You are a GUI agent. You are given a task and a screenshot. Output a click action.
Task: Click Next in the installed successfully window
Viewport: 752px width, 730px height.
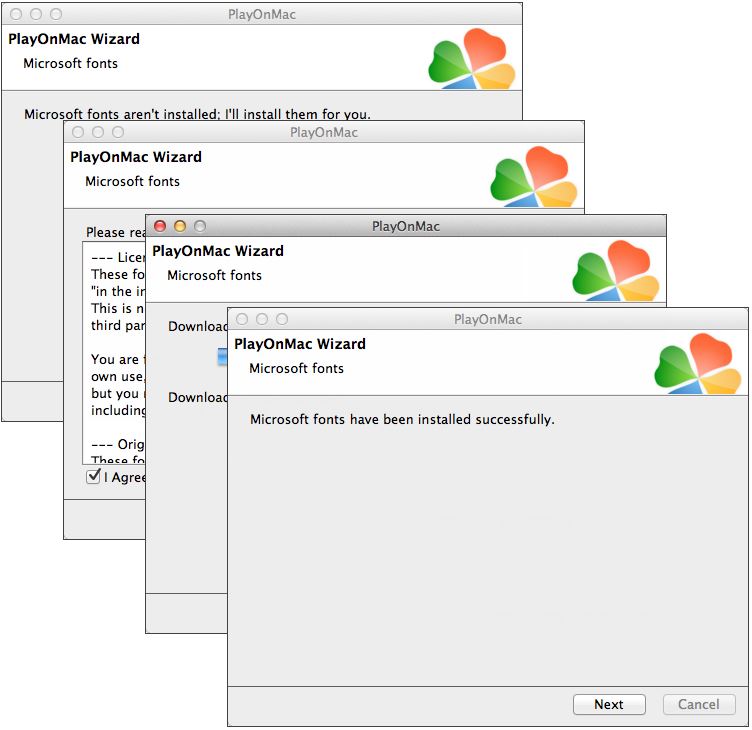[x=609, y=704]
